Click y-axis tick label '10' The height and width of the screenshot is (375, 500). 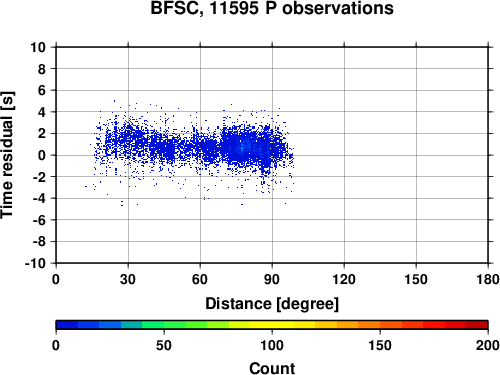(38, 47)
